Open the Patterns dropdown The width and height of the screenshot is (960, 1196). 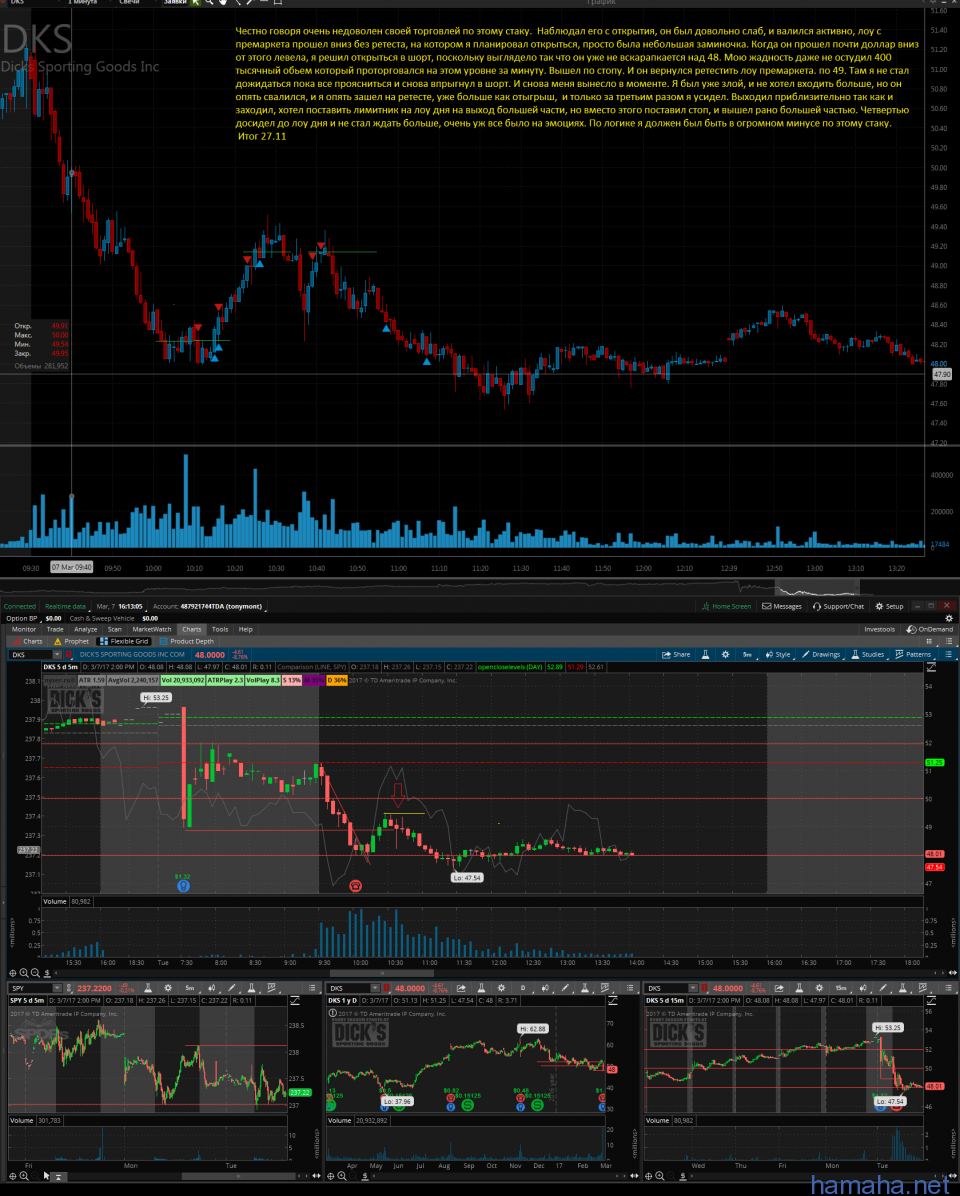tap(913, 654)
